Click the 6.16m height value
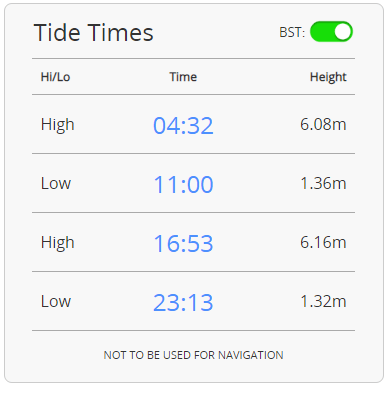Screen dimensions: 389x394 coord(323,242)
